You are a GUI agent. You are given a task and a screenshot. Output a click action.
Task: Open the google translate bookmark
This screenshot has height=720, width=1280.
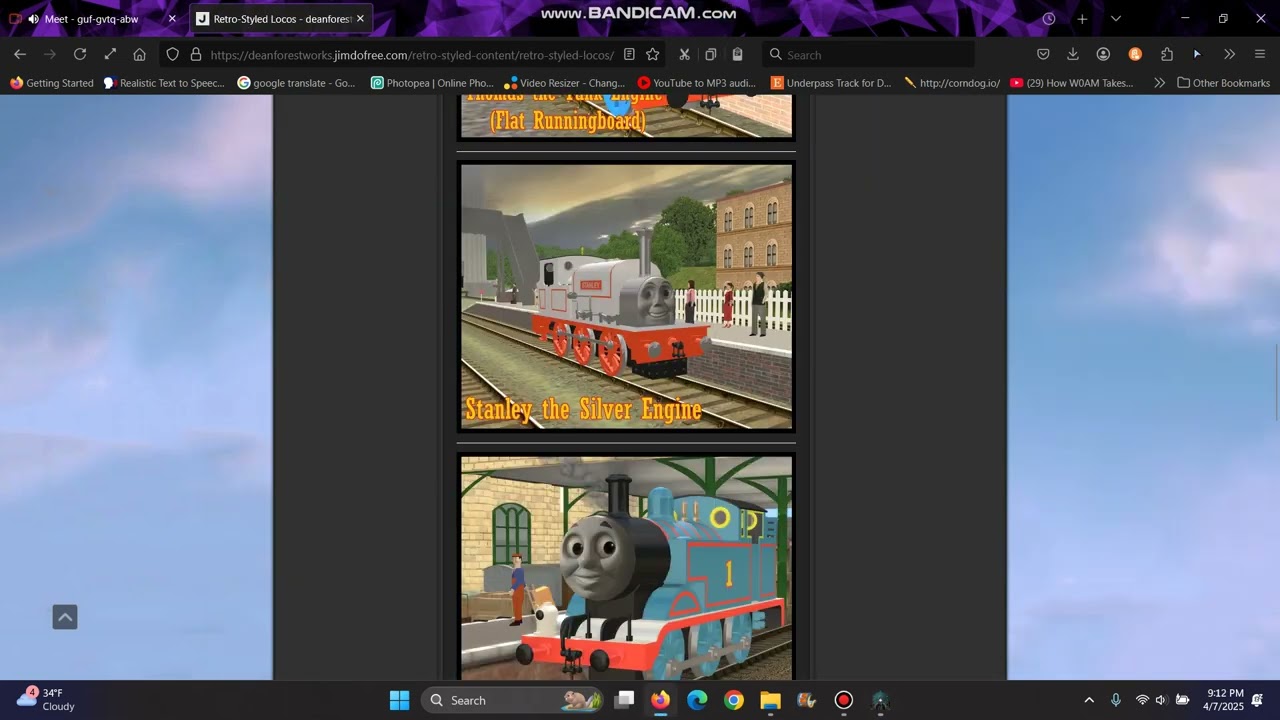[296, 83]
